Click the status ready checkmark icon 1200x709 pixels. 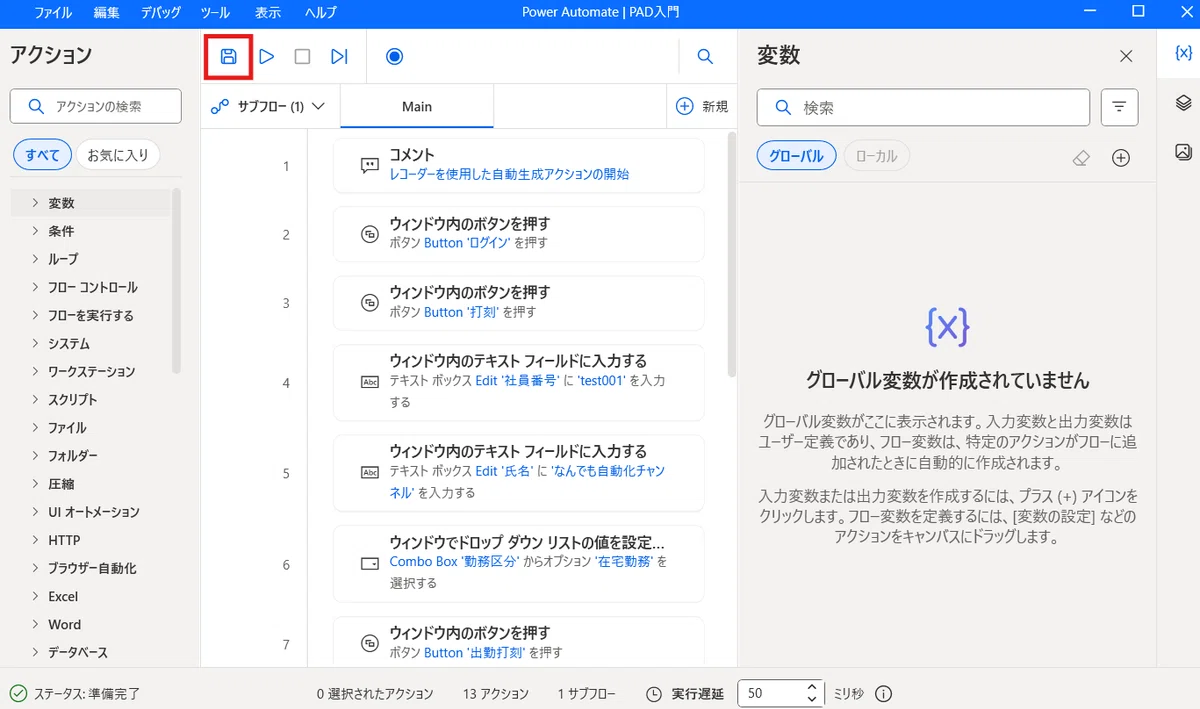pyautogui.click(x=18, y=693)
